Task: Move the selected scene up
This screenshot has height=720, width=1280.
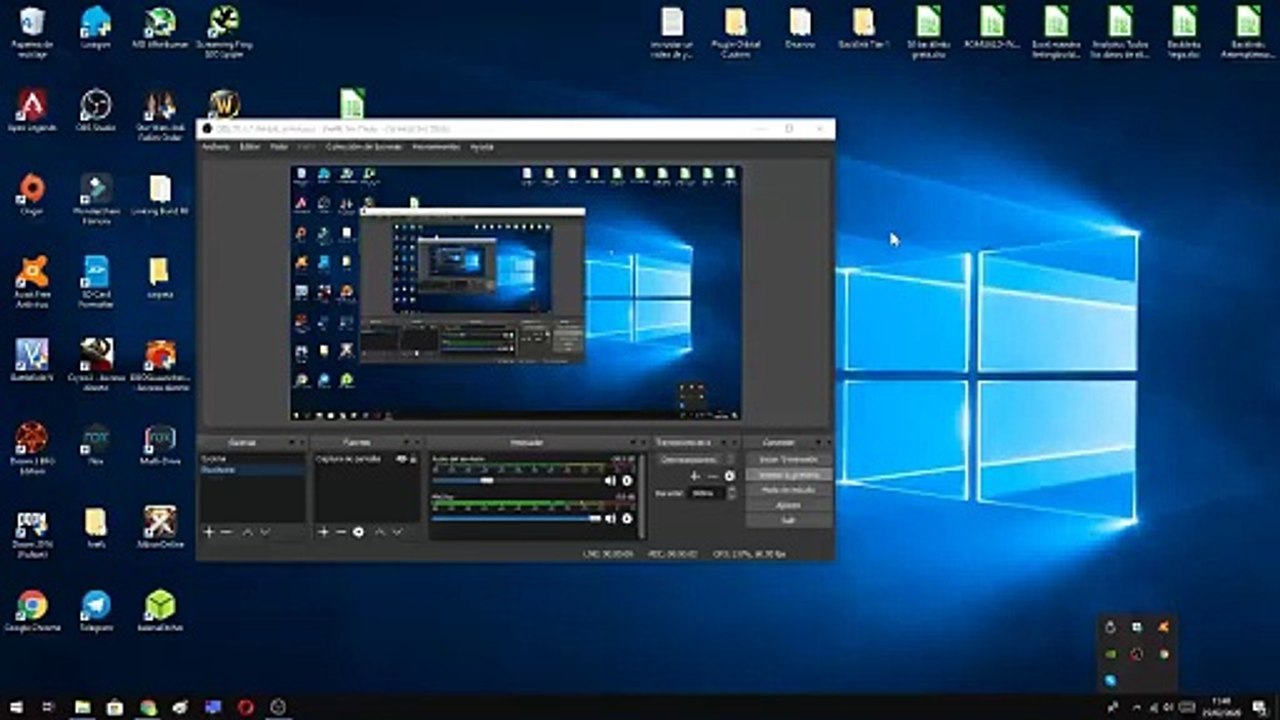Action: pyautogui.click(x=248, y=532)
